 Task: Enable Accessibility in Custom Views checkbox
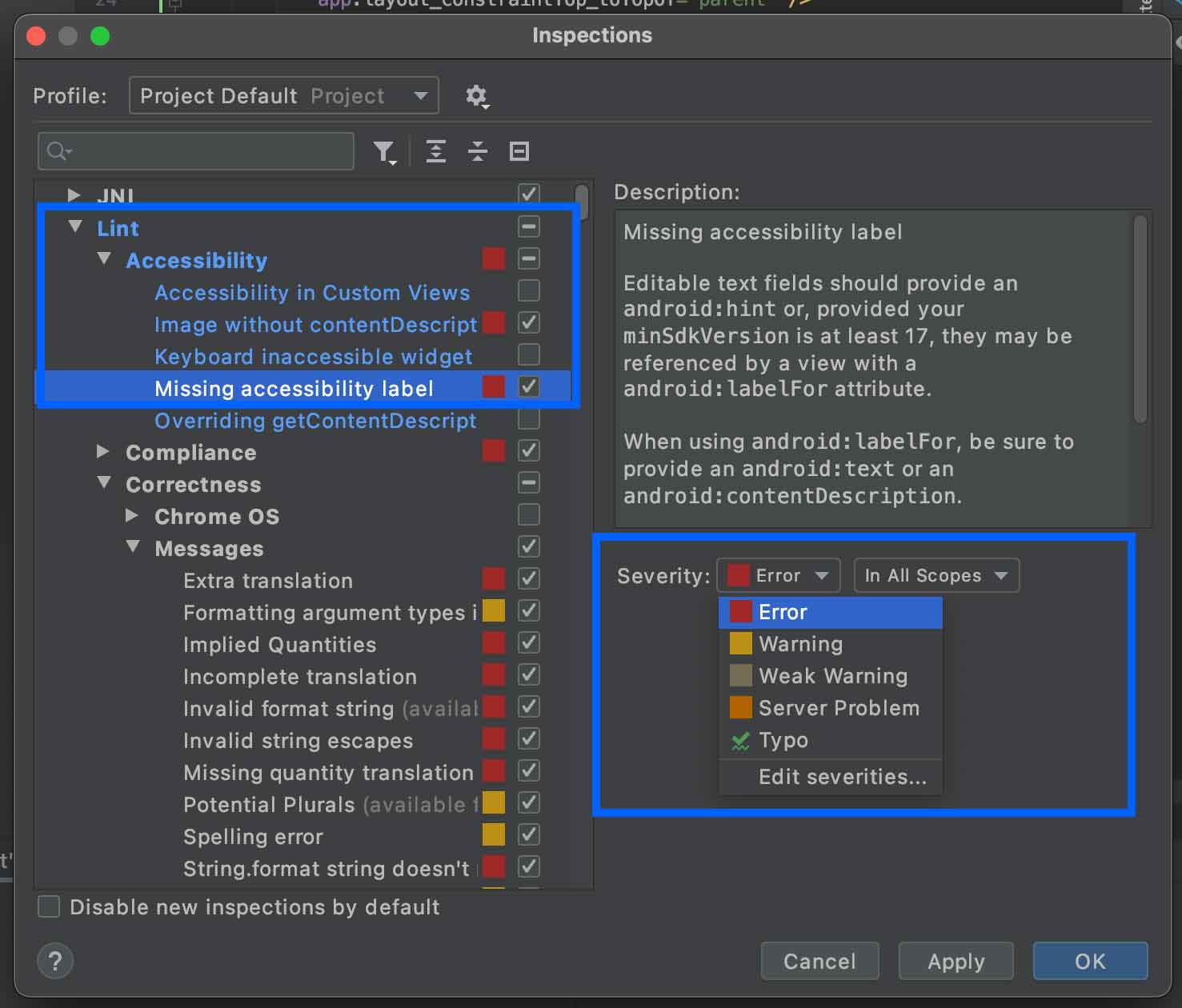tap(528, 291)
